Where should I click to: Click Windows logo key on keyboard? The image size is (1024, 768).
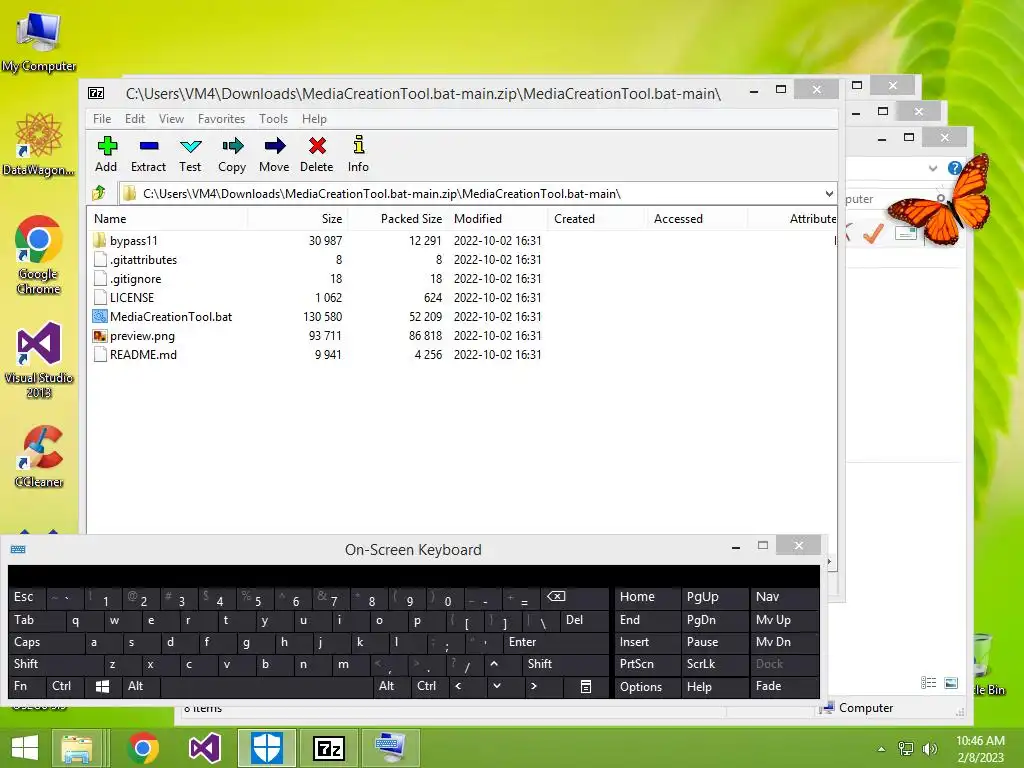(x=103, y=686)
